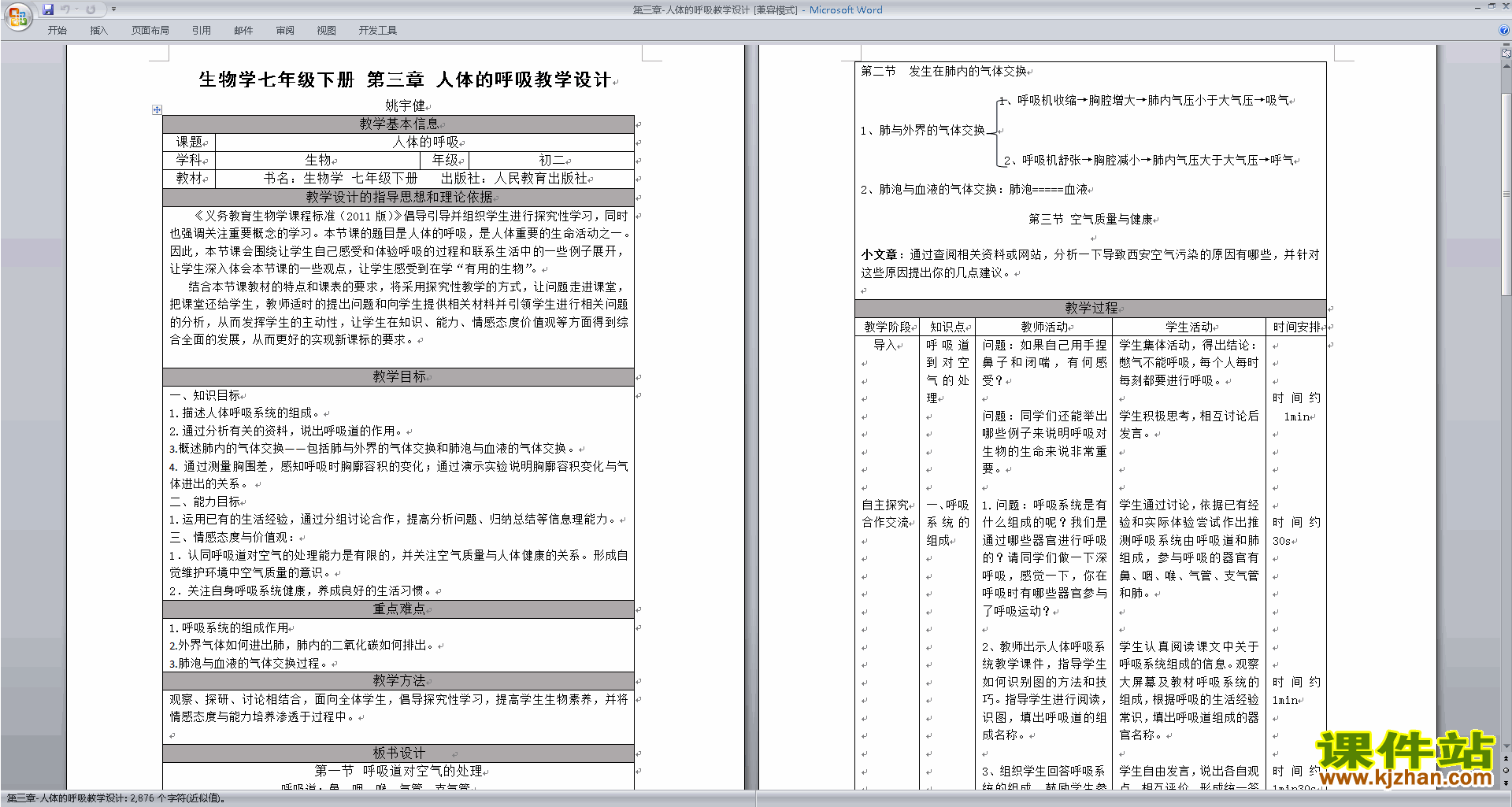Open the 开发工具 ribbon tab

[378, 31]
